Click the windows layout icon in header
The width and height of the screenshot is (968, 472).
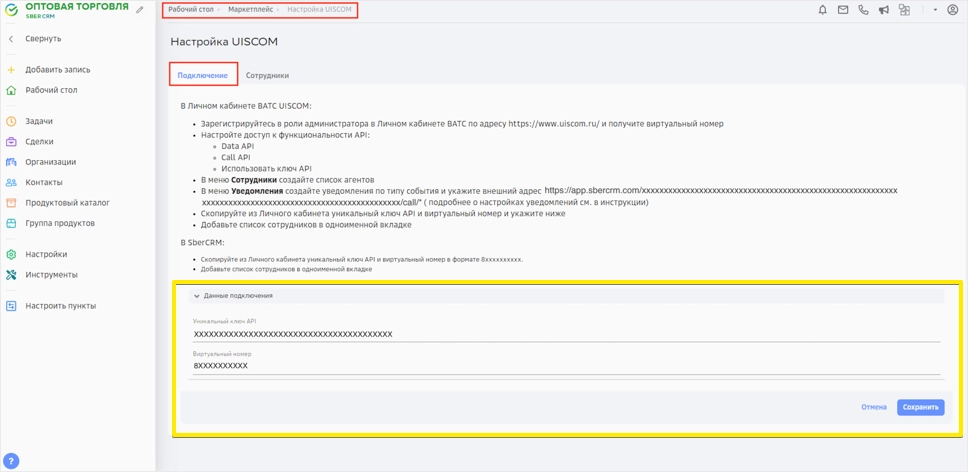pos(904,10)
